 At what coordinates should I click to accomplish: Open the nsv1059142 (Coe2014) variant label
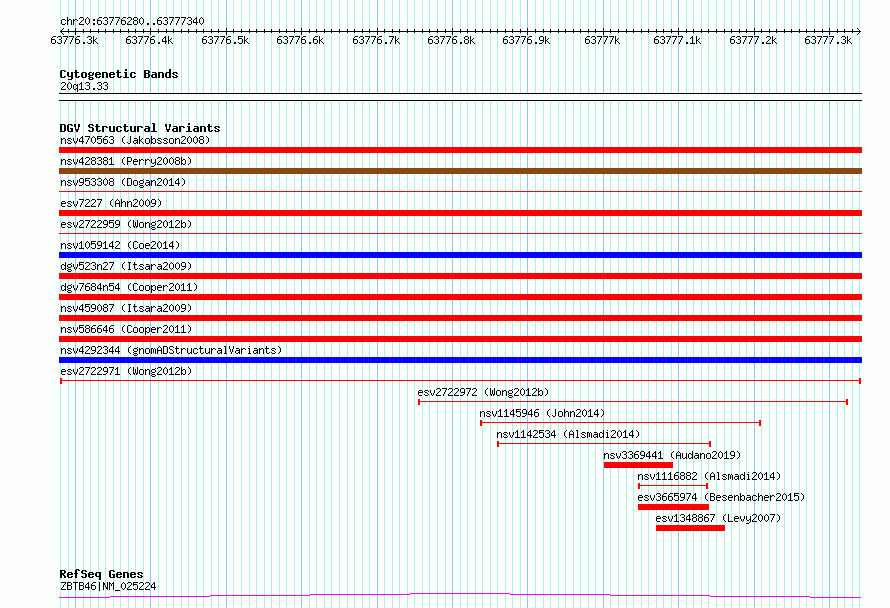[x=120, y=245]
